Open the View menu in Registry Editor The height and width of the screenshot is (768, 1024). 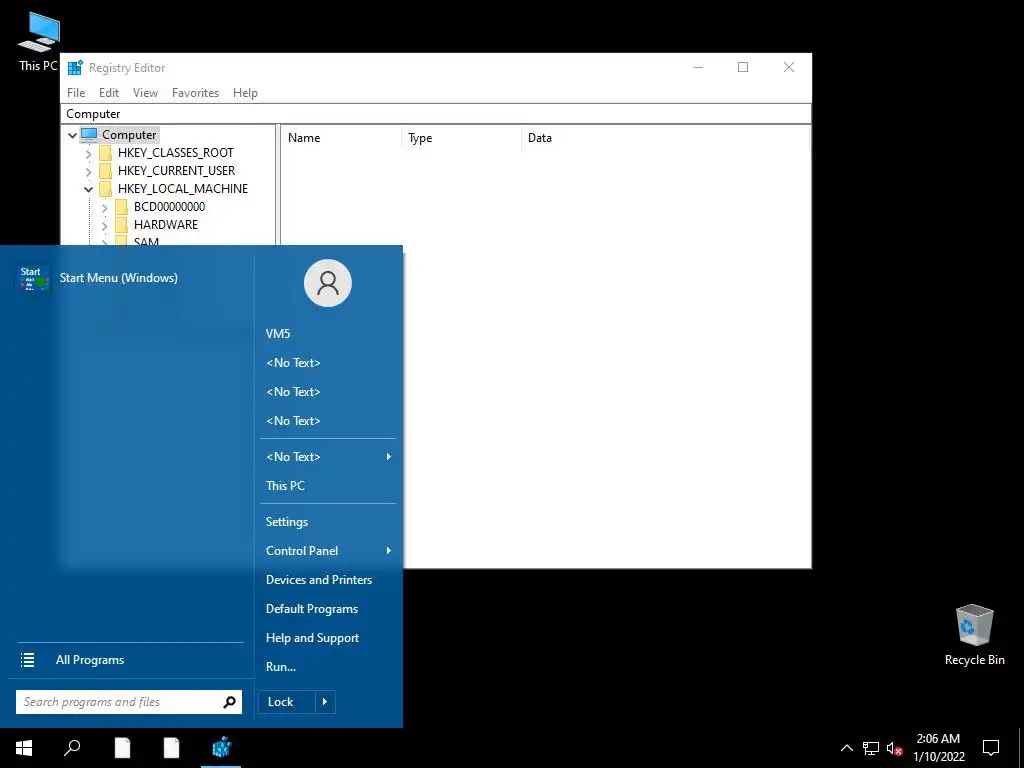[x=145, y=93]
